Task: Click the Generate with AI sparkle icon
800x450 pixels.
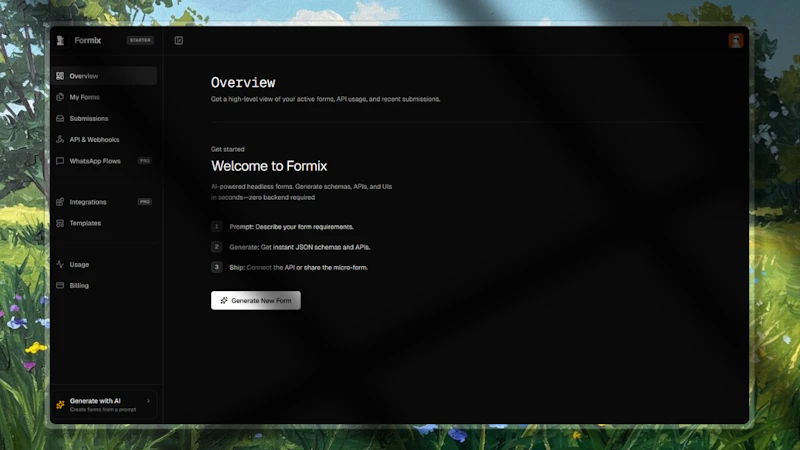Action: (x=60, y=405)
